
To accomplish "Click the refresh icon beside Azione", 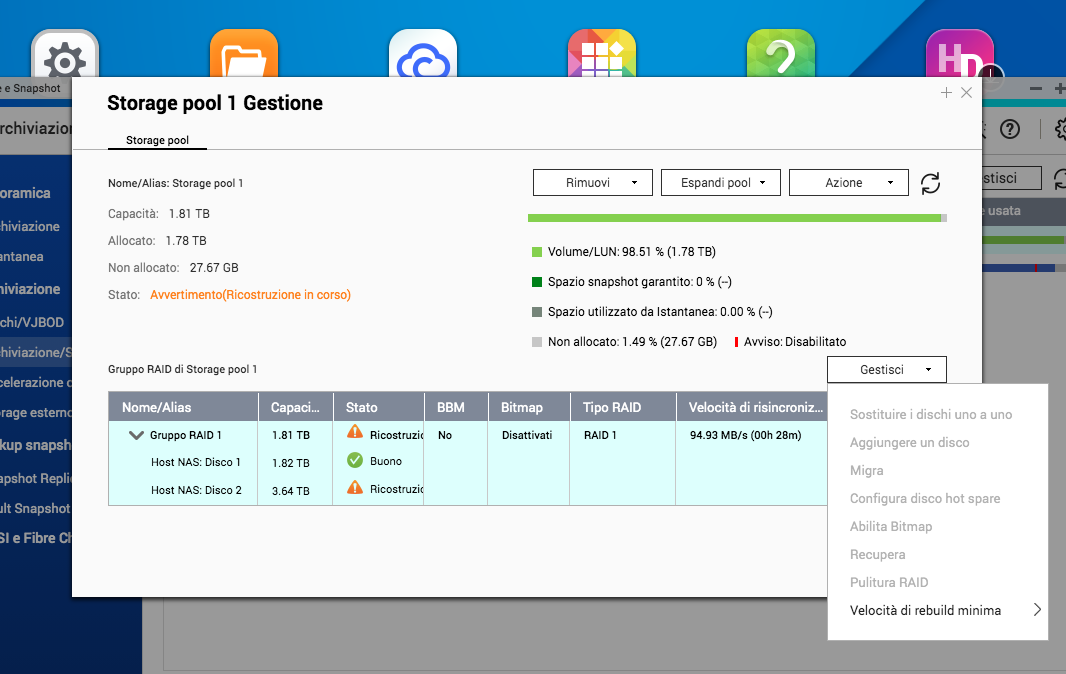I will [x=931, y=183].
